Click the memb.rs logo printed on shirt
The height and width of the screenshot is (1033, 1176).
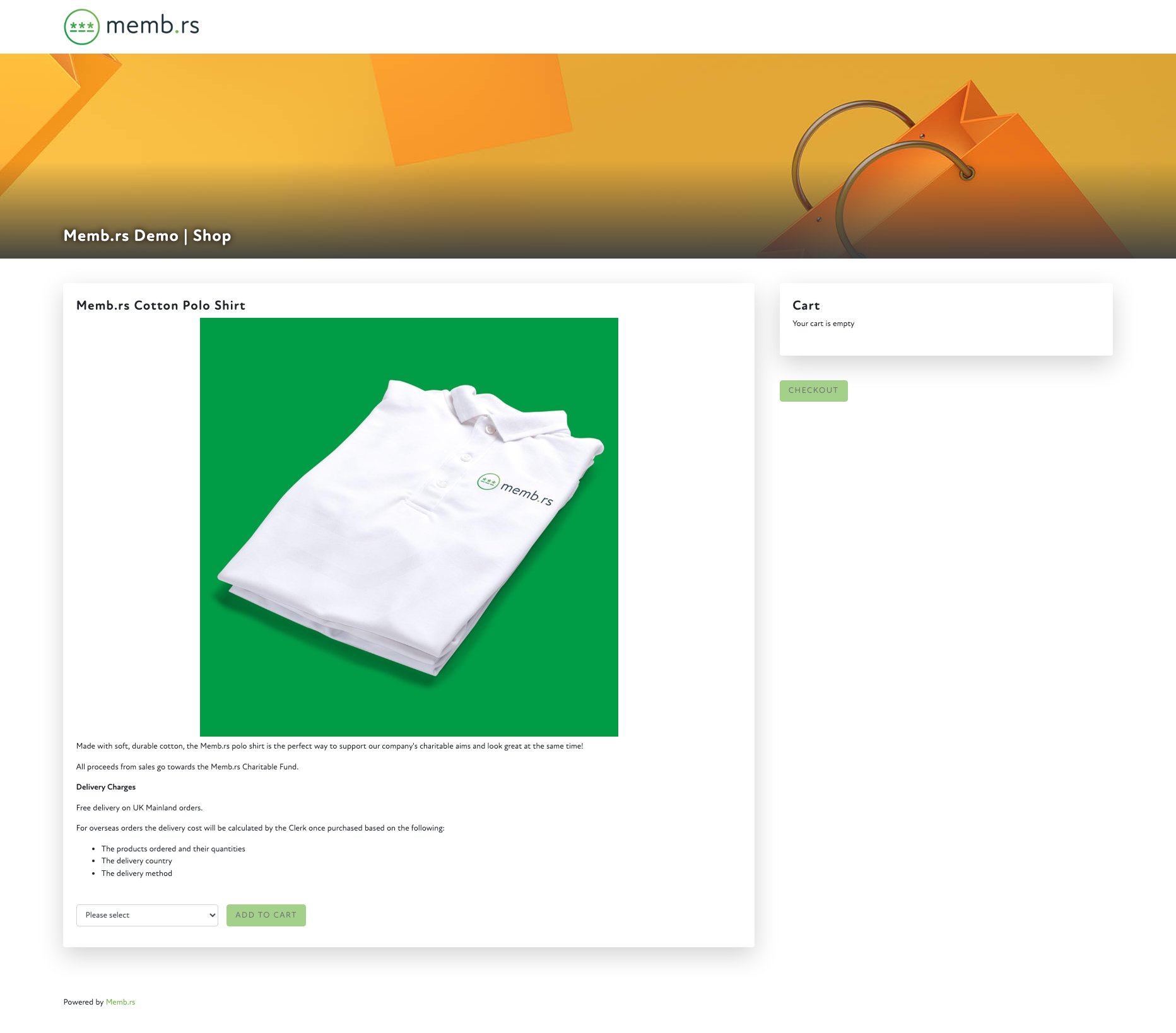[515, 489]
